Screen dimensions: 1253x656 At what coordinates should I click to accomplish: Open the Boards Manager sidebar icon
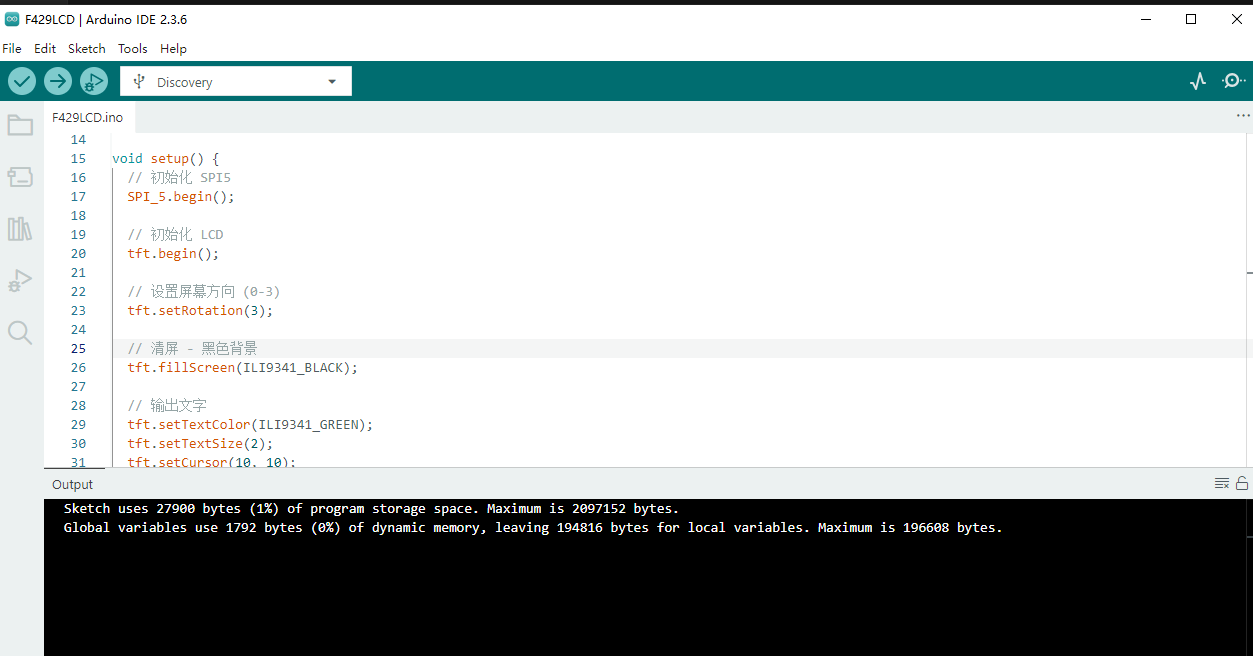point(20,177)
